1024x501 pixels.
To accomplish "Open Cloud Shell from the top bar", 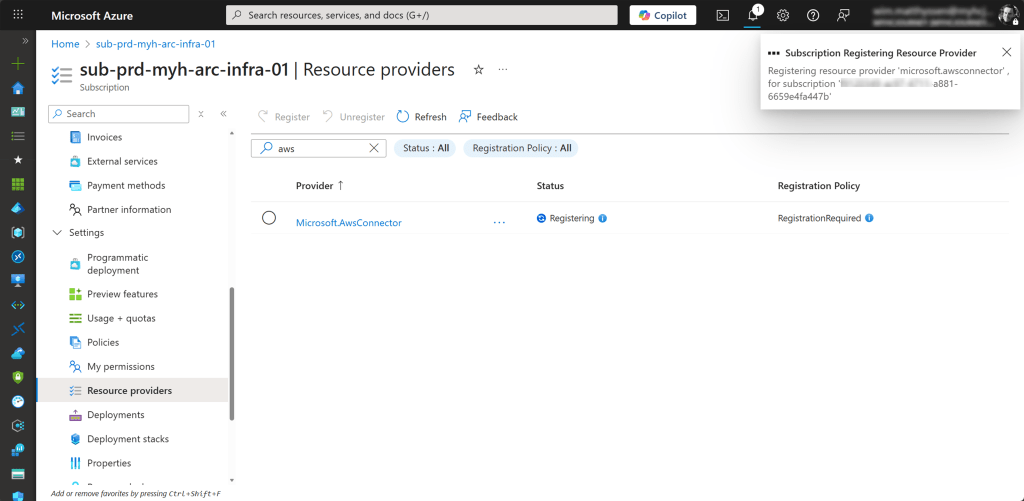I will pos(723,15).
